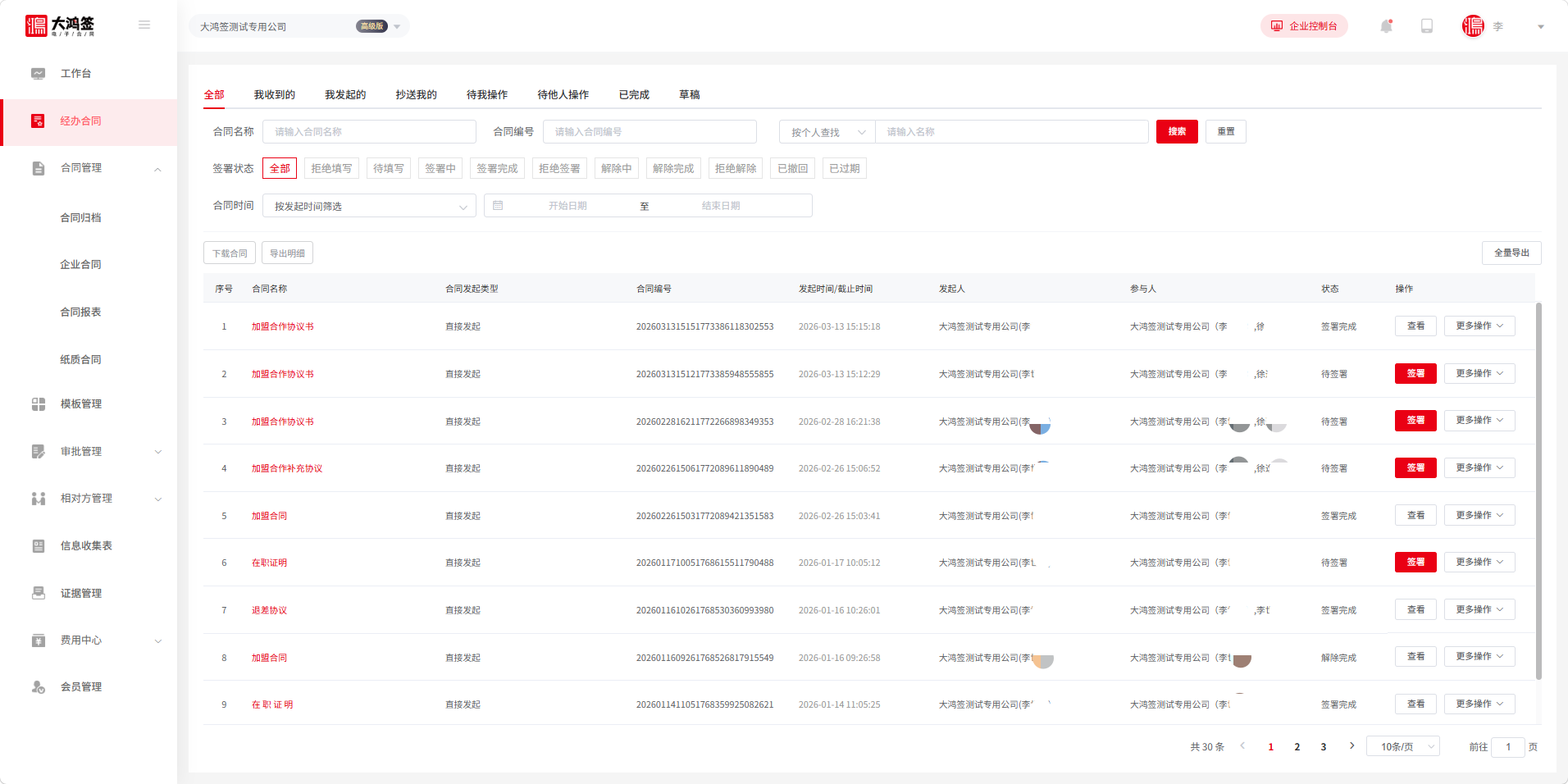Switch to the 草稿 tab
This screenshot has width=1568, height=784.
pyautogui.click(x=689, y=95)
